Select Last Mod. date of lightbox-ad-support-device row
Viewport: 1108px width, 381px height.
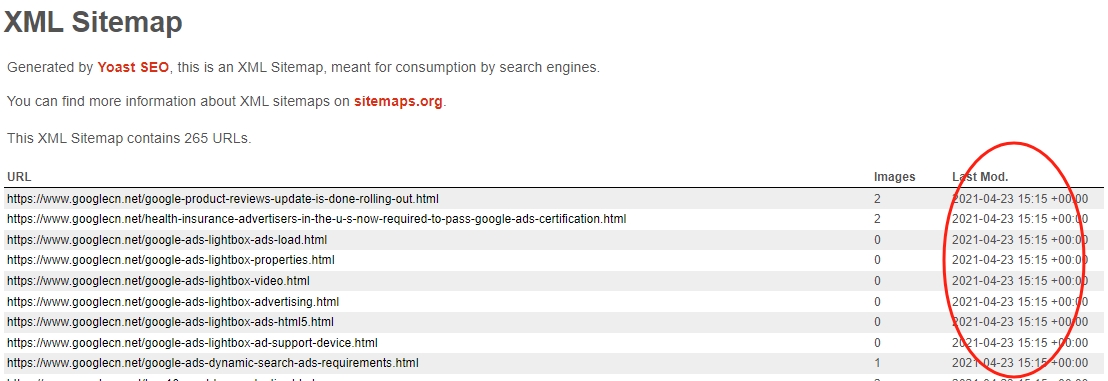tap(1020, 343)
